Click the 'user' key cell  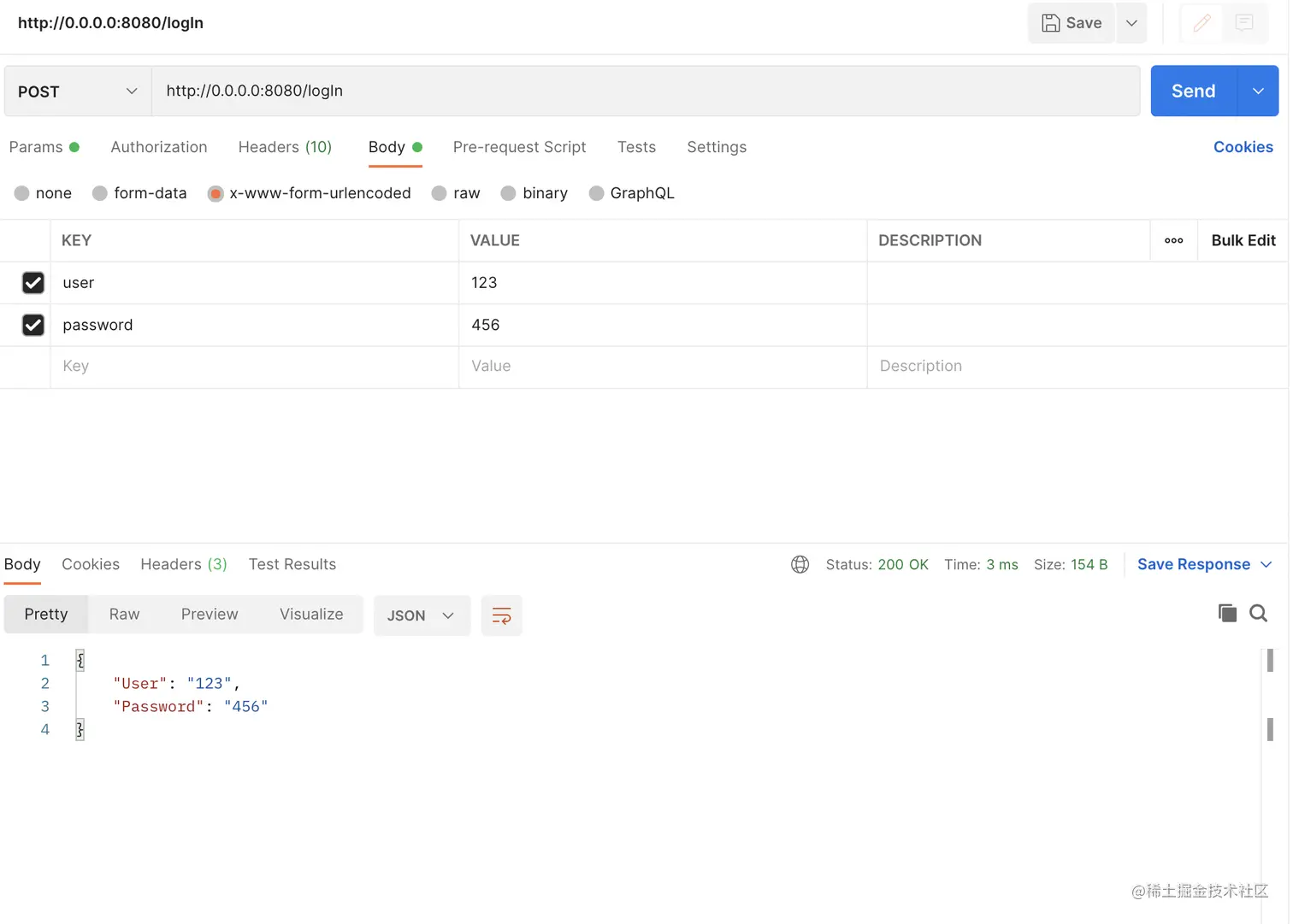255,283
